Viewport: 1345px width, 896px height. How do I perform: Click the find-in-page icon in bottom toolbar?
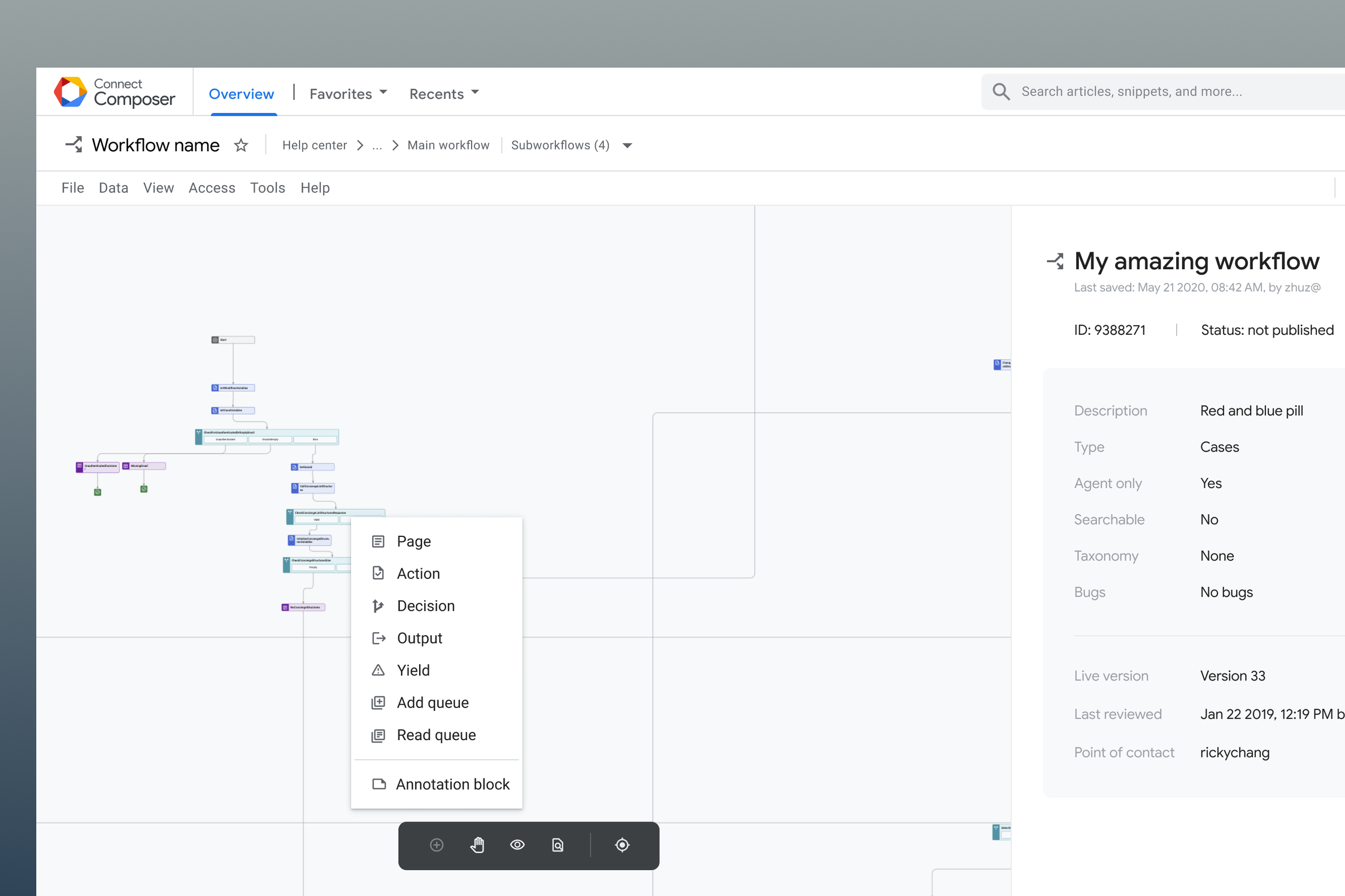tap(558, 845)
